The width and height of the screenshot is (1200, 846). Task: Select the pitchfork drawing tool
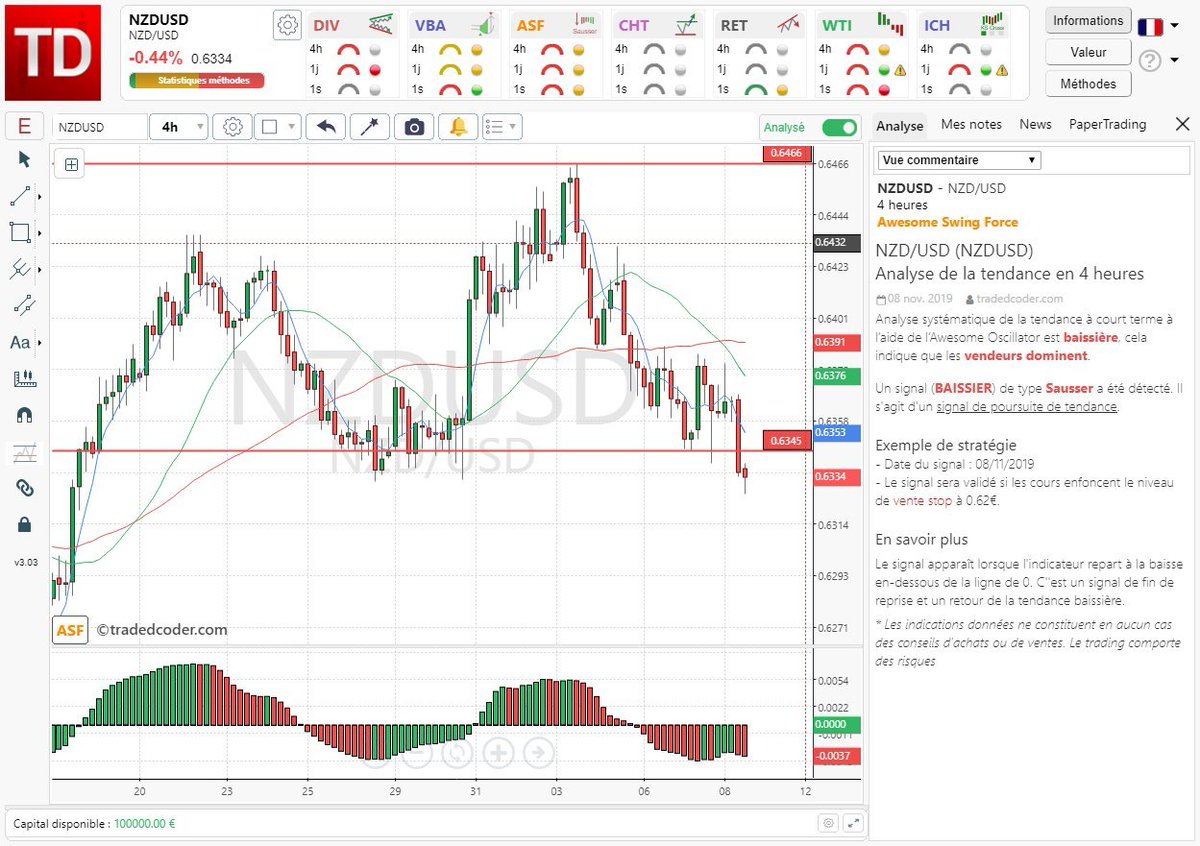(x=20, y=268)
